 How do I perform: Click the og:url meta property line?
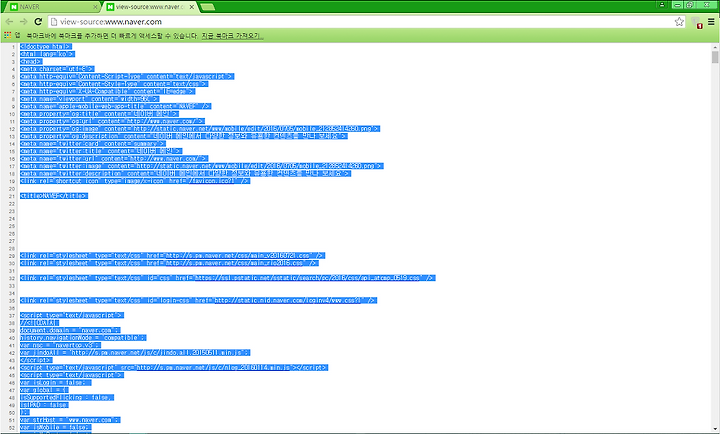coord(112,121)
